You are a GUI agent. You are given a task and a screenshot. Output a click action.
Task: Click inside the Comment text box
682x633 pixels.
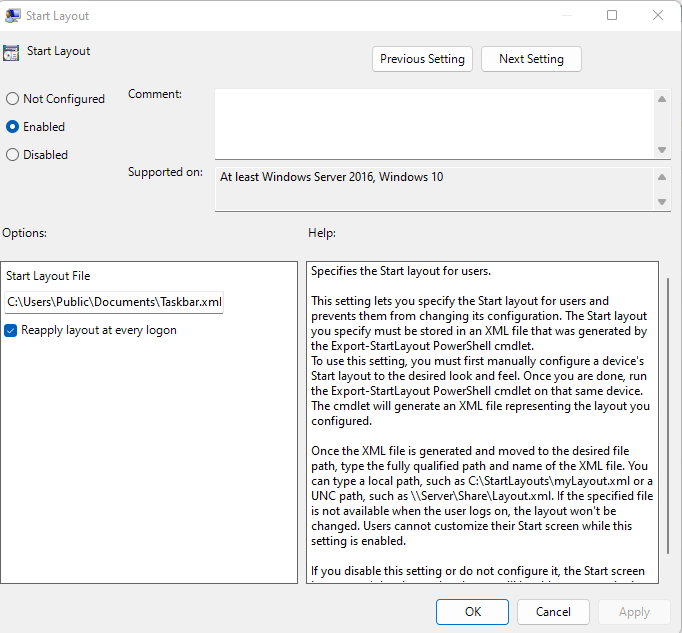coord(434,124)
